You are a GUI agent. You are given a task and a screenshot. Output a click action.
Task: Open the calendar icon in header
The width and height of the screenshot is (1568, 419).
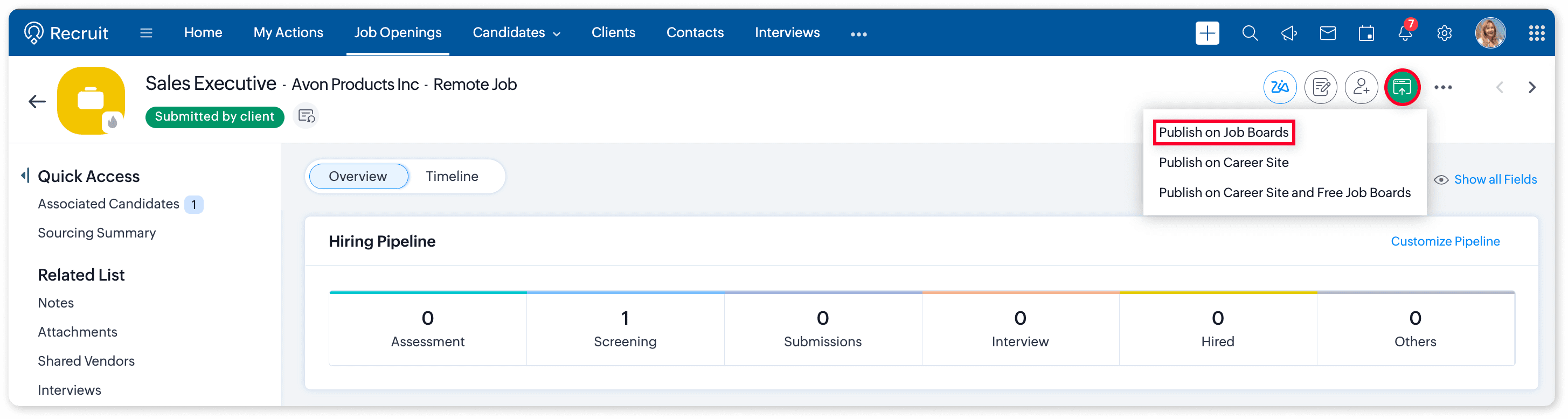coord(1366,33)
